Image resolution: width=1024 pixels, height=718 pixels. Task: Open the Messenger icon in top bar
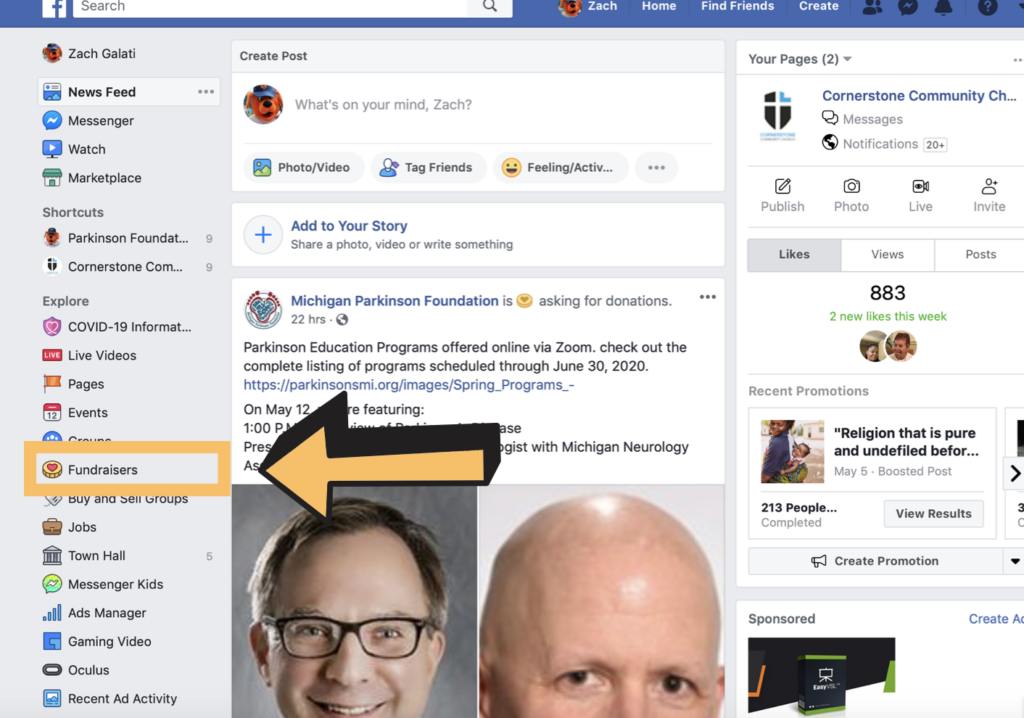coord(908,7)
